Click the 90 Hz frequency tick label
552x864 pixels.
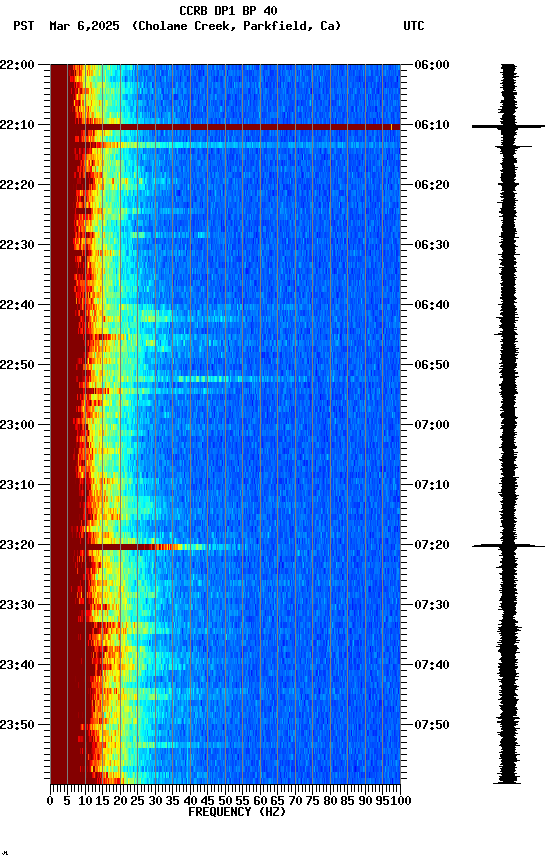[365, 801]
